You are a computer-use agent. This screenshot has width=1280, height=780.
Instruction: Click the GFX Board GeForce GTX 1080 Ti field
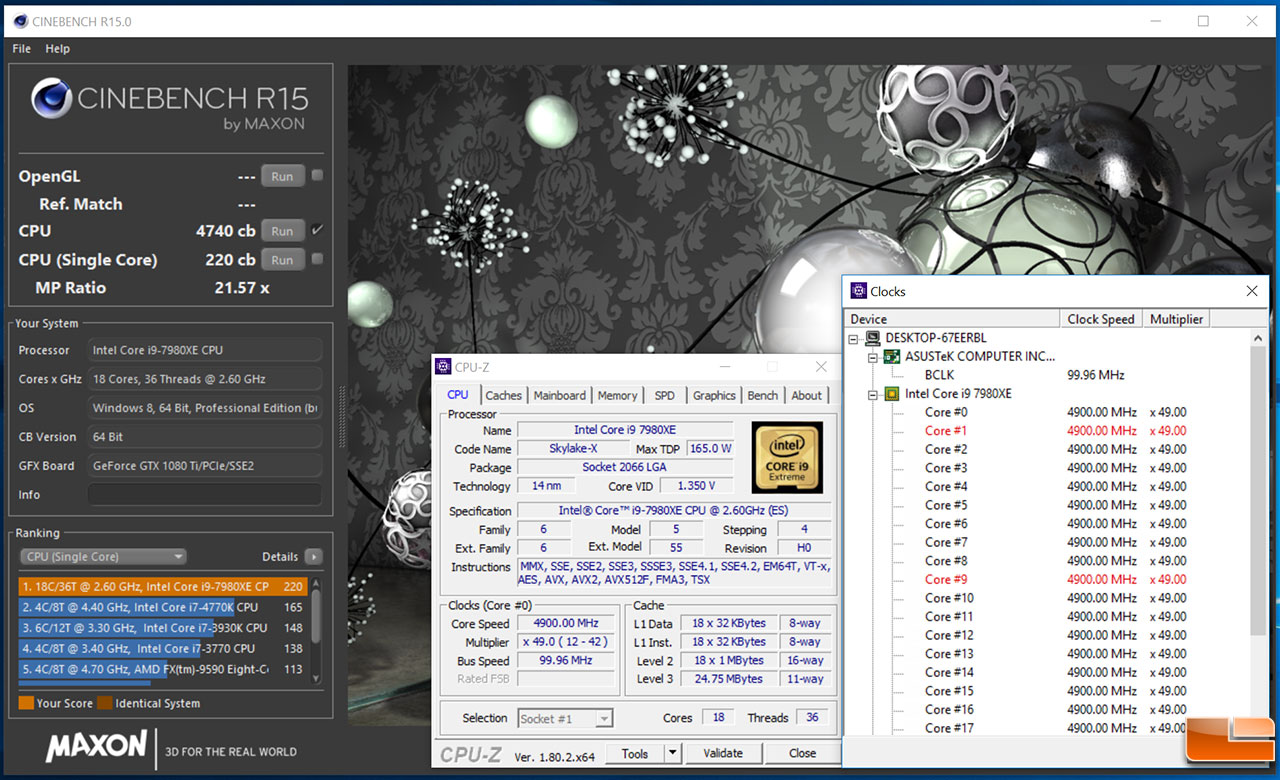tap(205, 465)
